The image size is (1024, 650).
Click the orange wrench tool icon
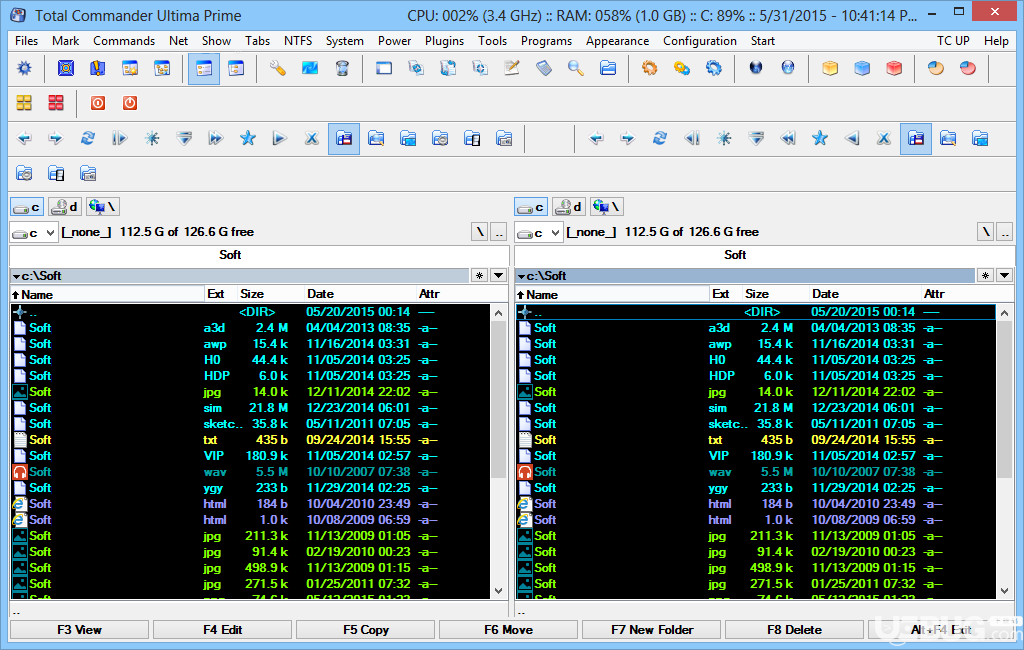[278, 68]
